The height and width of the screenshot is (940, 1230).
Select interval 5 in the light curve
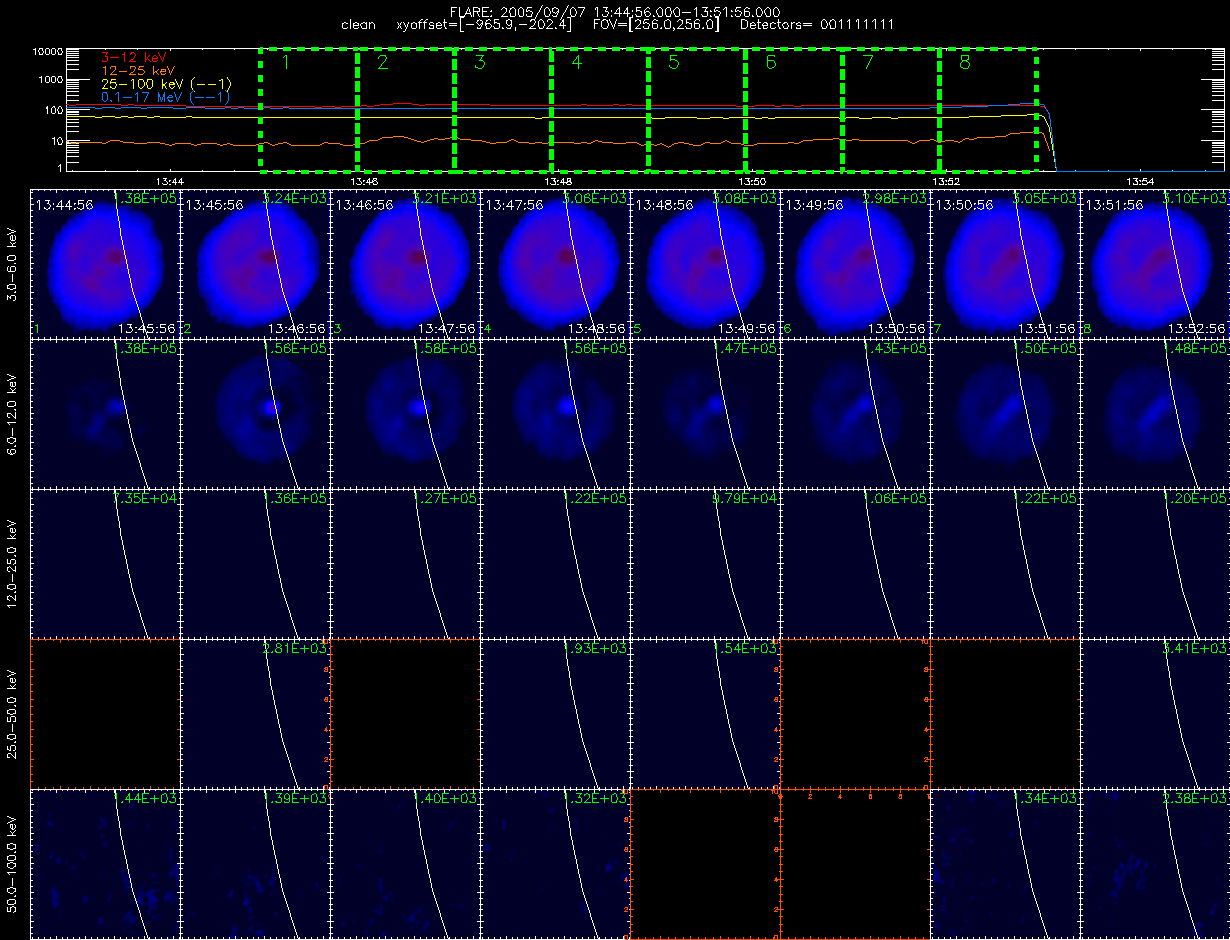tap(697, 108)
